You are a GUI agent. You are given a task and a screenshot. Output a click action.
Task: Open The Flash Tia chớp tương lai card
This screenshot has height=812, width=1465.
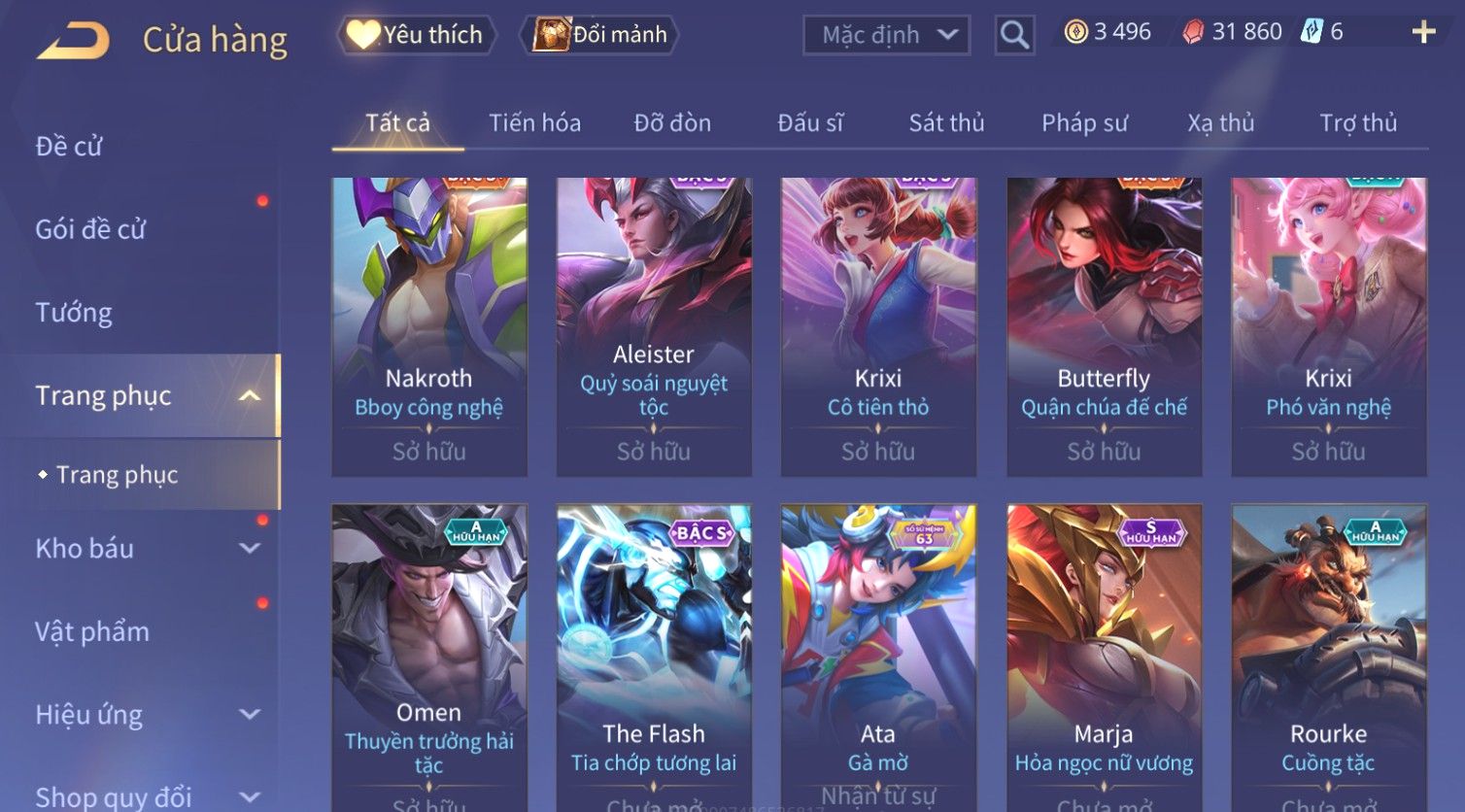pos(653,658)
